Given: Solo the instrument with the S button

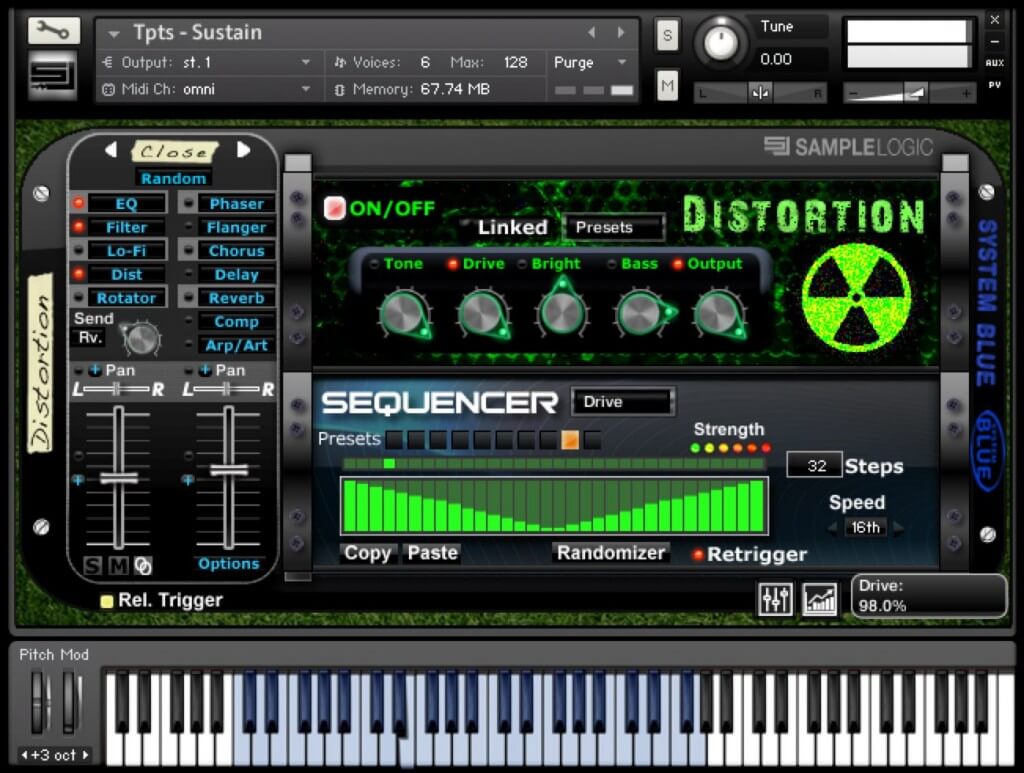Looking at the screenshot, I should pyautogui.click(x=667, y=35).
